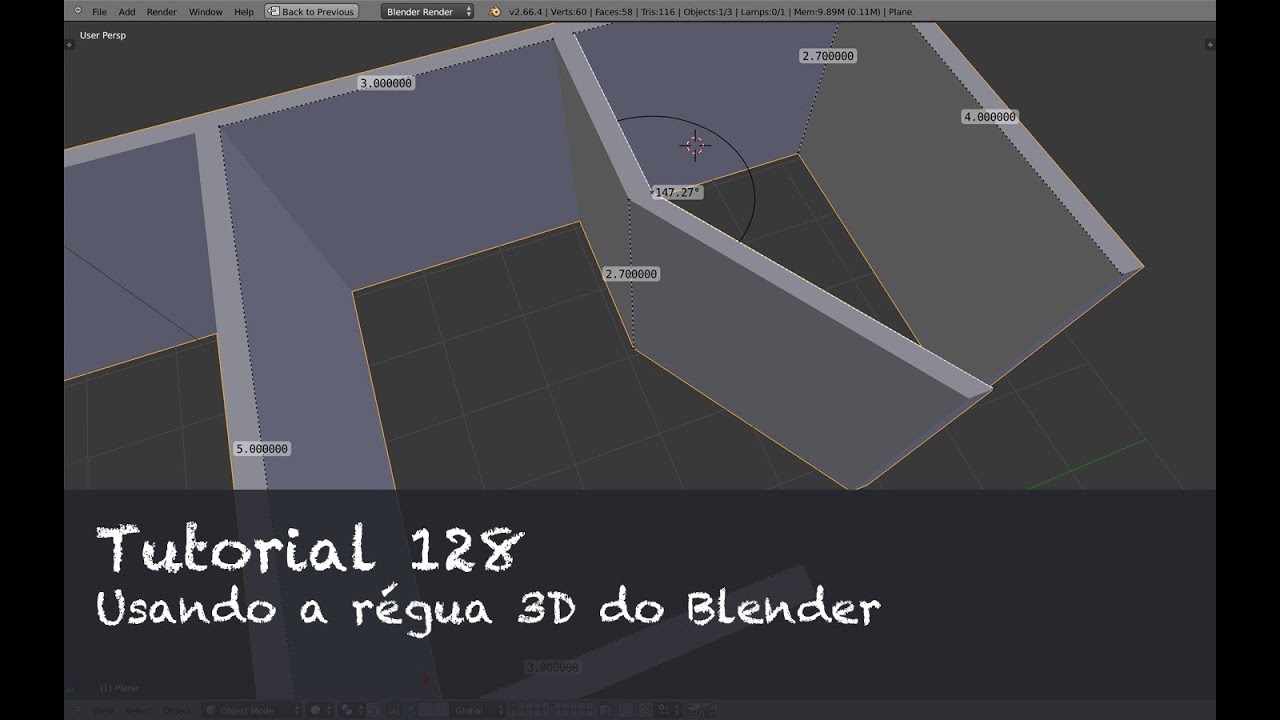The height and width of the screenshot is (720, 1280).
Task: Open the Window menu
Action: (x=205, y=12)
